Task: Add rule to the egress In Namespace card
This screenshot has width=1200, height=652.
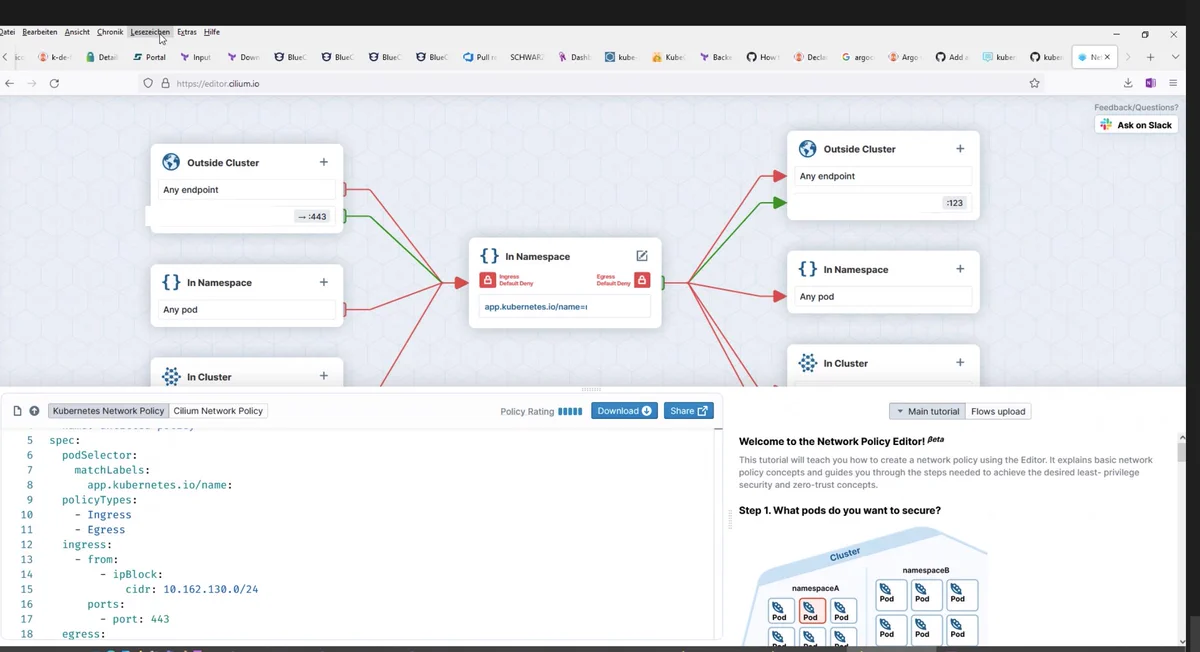Action: point(960,268)
